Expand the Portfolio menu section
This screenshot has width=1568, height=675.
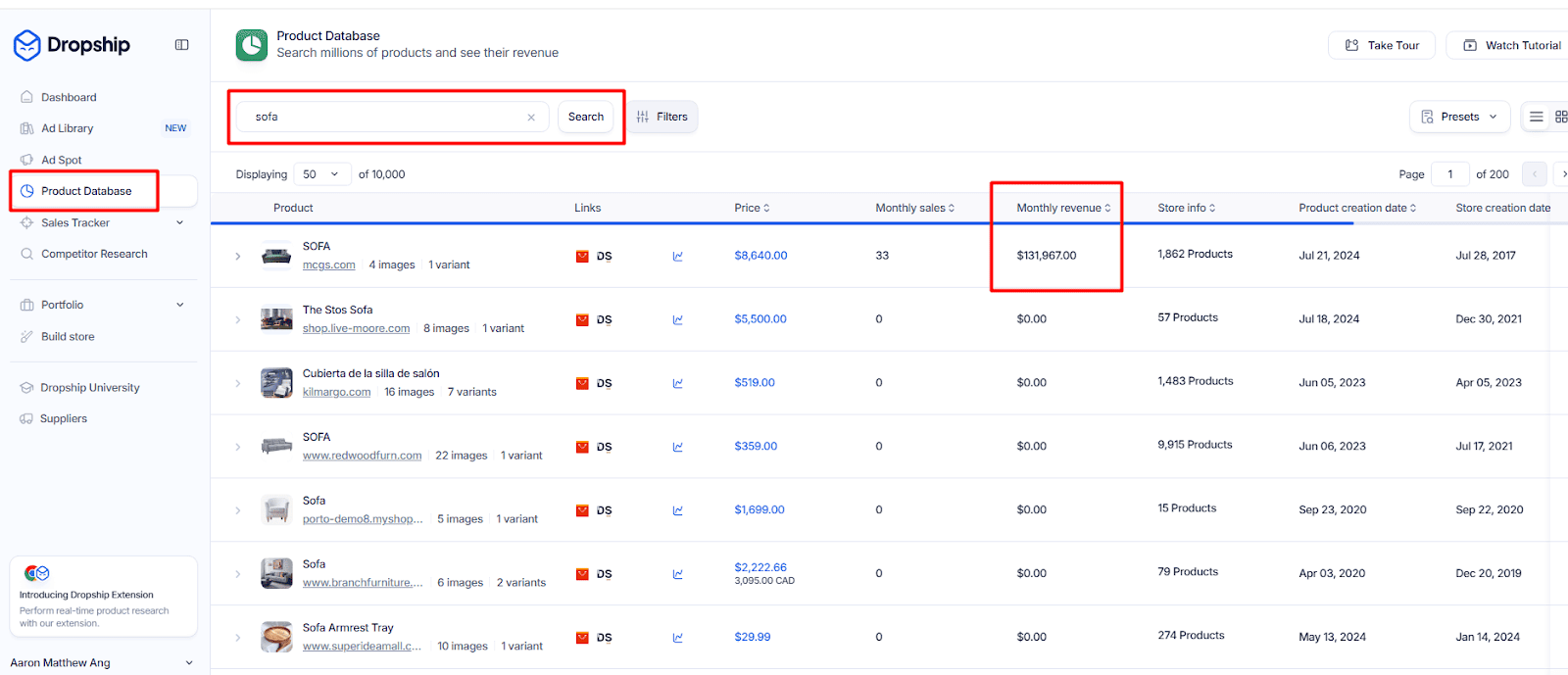179,305
